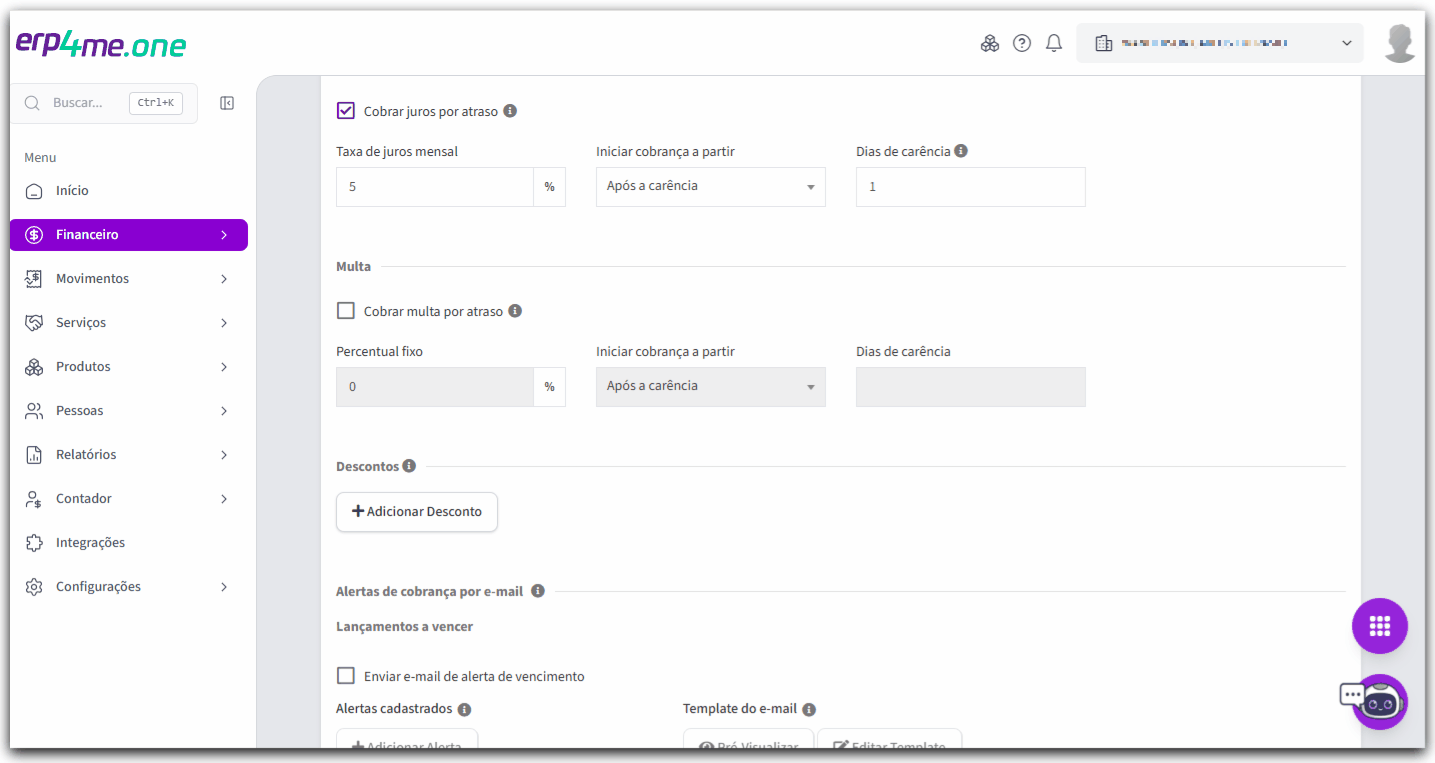Expand the Configurações menu chevron
This screenshot has width=1435, height=763.
click(x=224, y=587)
